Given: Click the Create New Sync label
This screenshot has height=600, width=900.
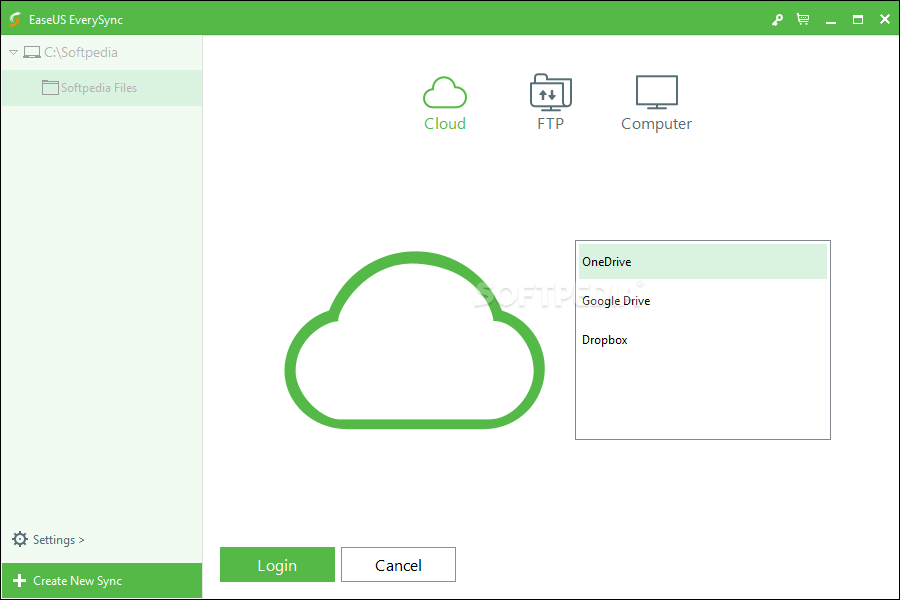Looking at the screenshot, I should click(x=77, y=580).
